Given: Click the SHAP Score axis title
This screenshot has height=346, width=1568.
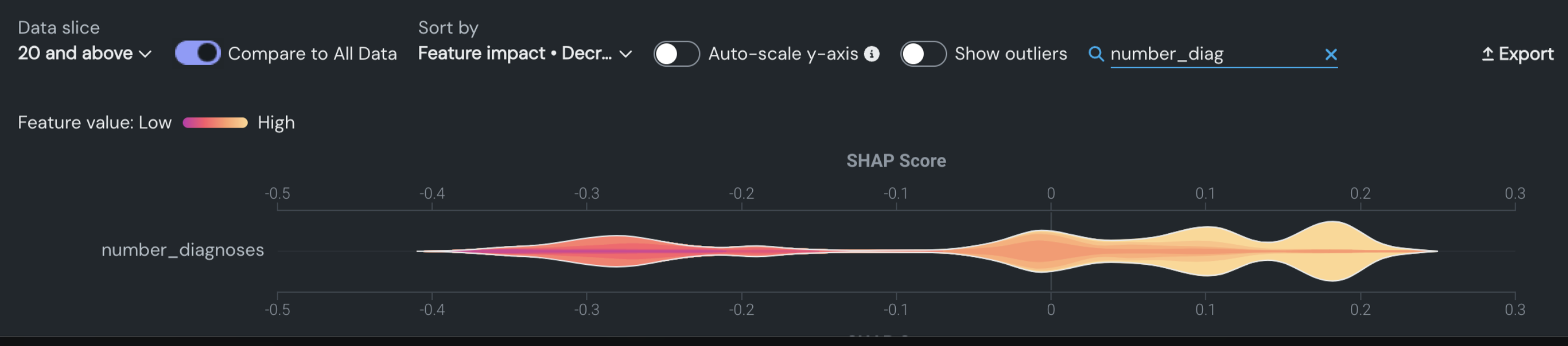Looking at the screenshot, I should point(896,161).
